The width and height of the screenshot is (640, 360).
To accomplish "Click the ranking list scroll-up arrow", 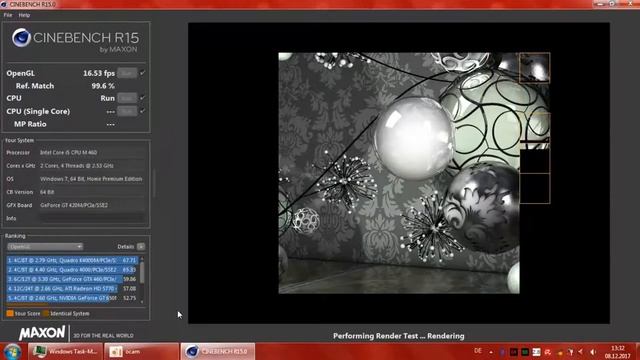I will coord(142,258).
